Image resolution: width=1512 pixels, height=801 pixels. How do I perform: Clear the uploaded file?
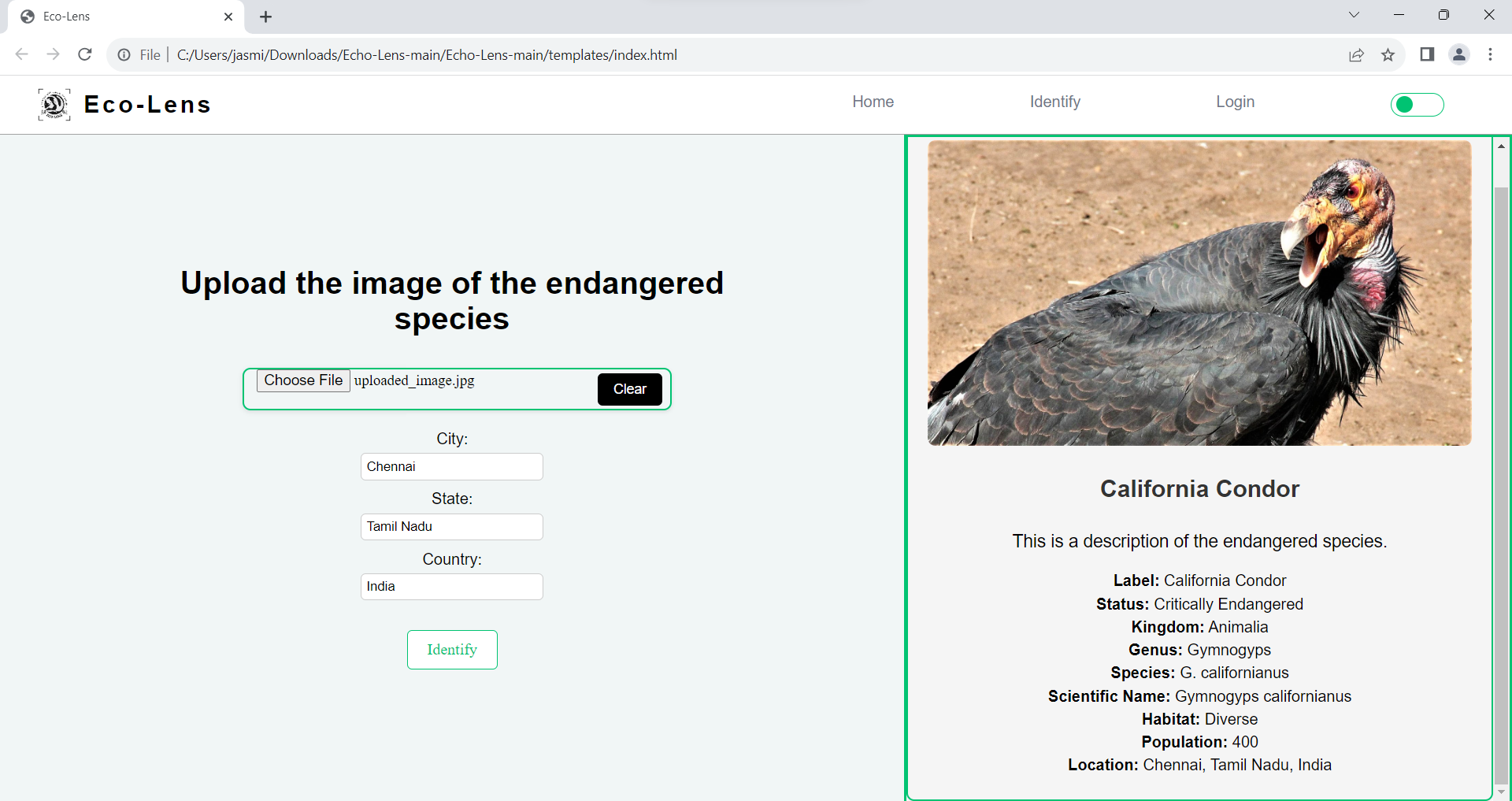(x=630, y=389)
